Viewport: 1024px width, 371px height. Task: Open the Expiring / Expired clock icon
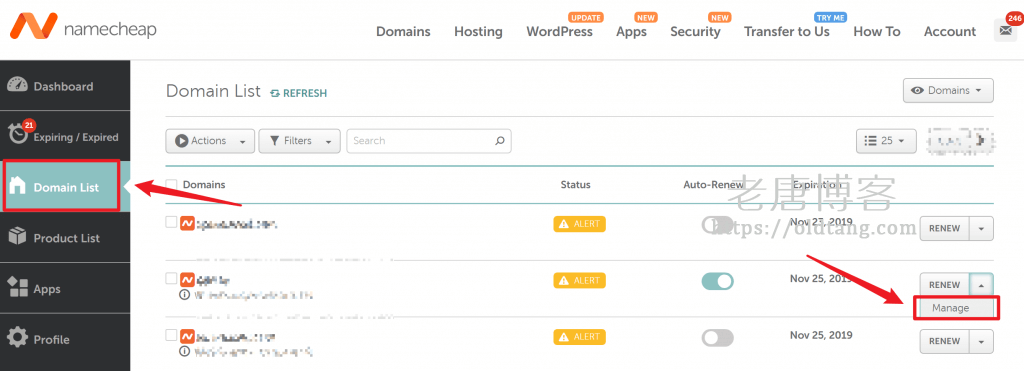(x=18, y=135)
